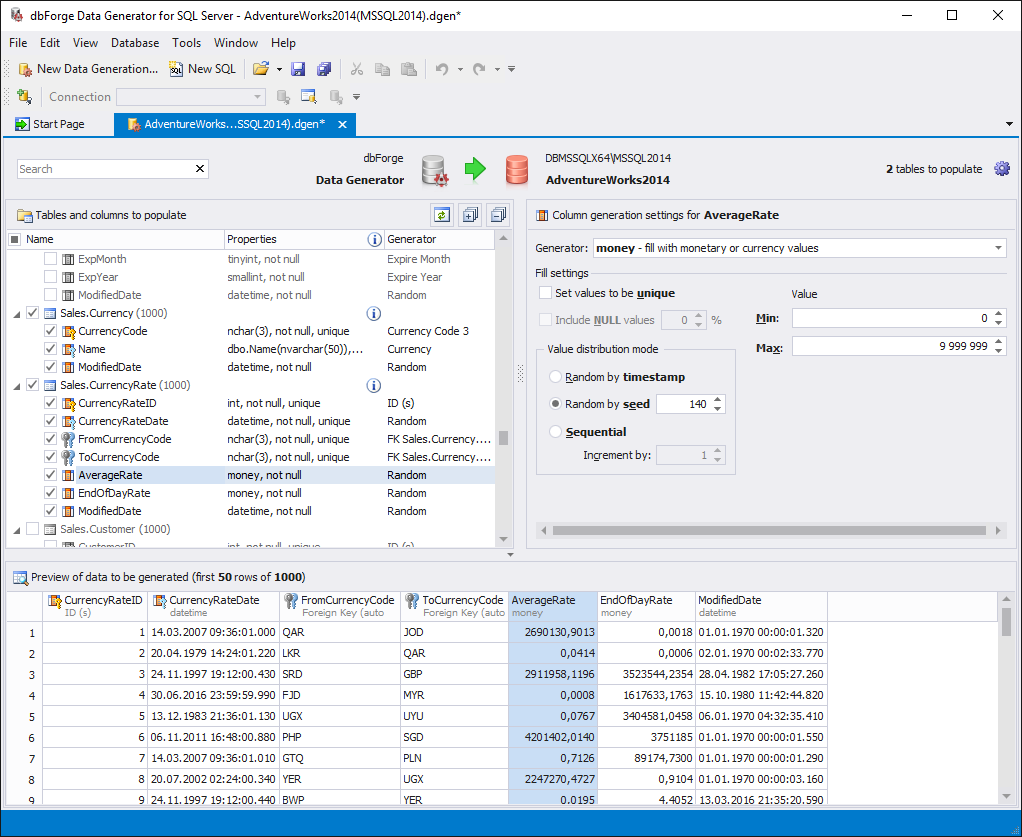
Task: Click the new connection icon left of Connection
Action: click(x=24, y=96)
